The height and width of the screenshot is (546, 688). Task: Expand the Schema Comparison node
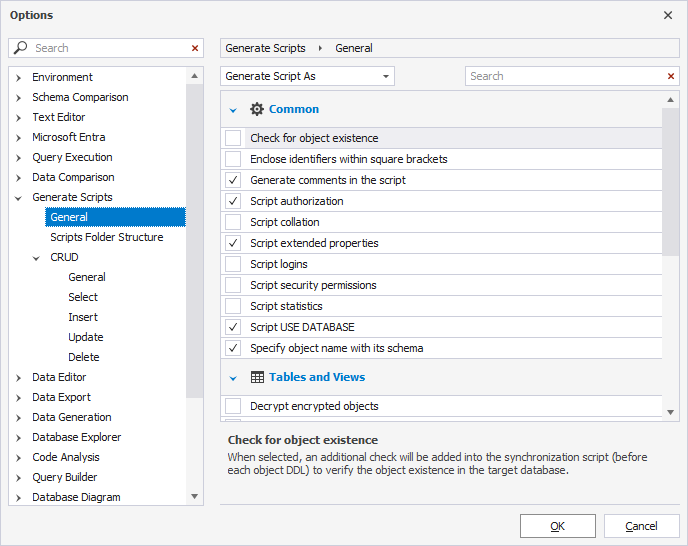tap(18, 98)
